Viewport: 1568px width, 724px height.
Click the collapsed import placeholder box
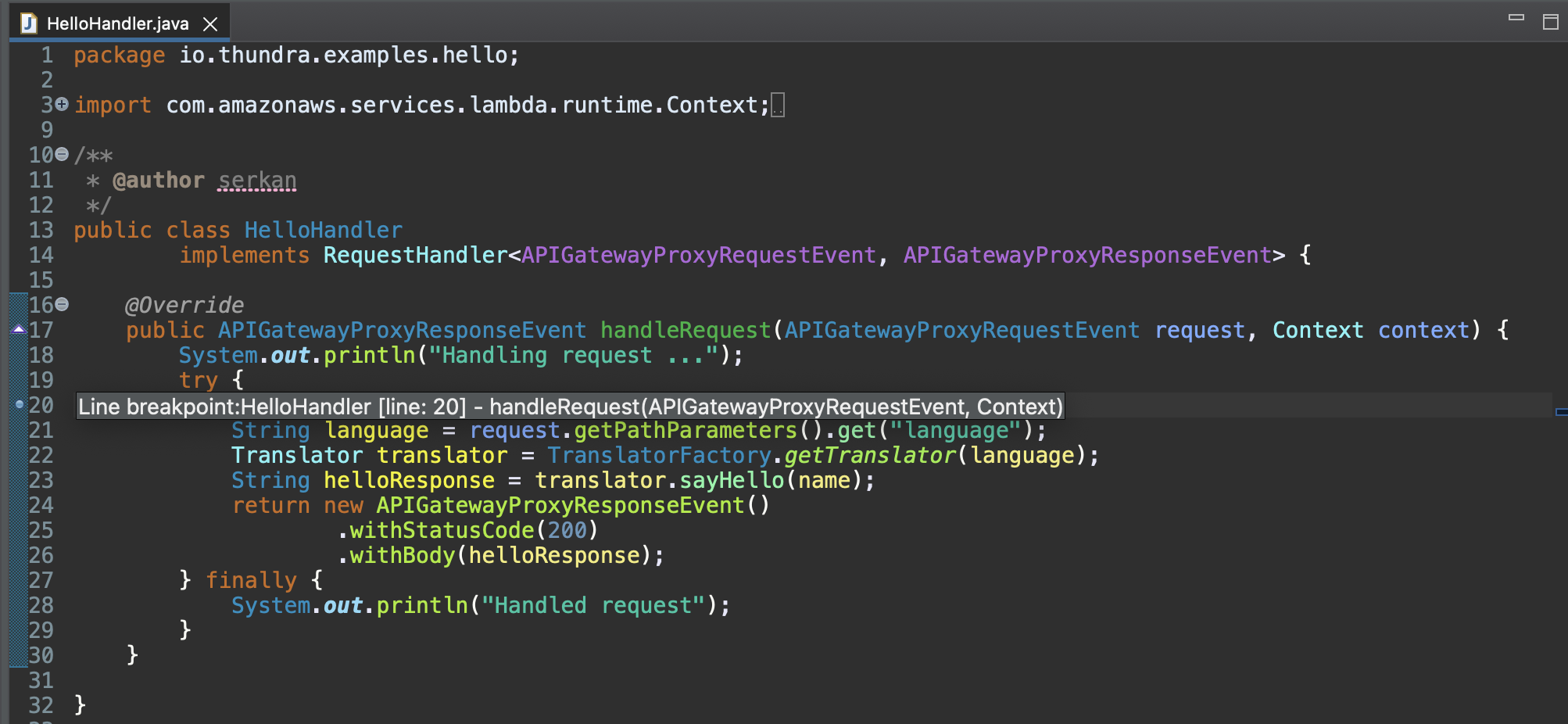click(x=778, y=105)
